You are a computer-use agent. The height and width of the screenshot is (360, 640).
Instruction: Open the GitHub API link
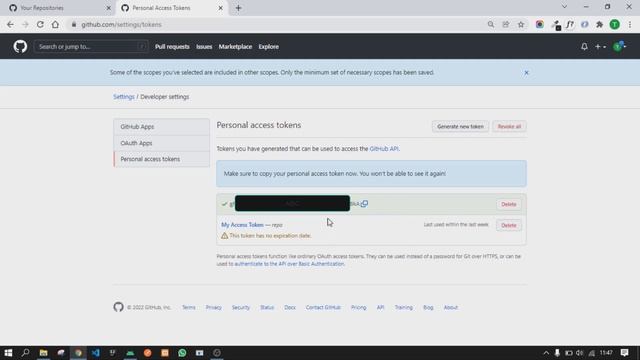384,149
